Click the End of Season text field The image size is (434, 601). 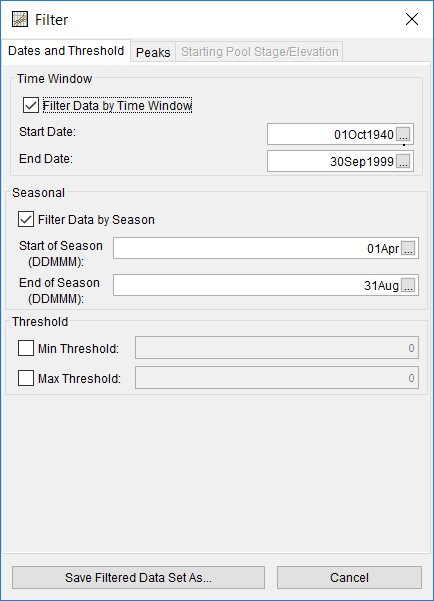click(x=258, y=285)
